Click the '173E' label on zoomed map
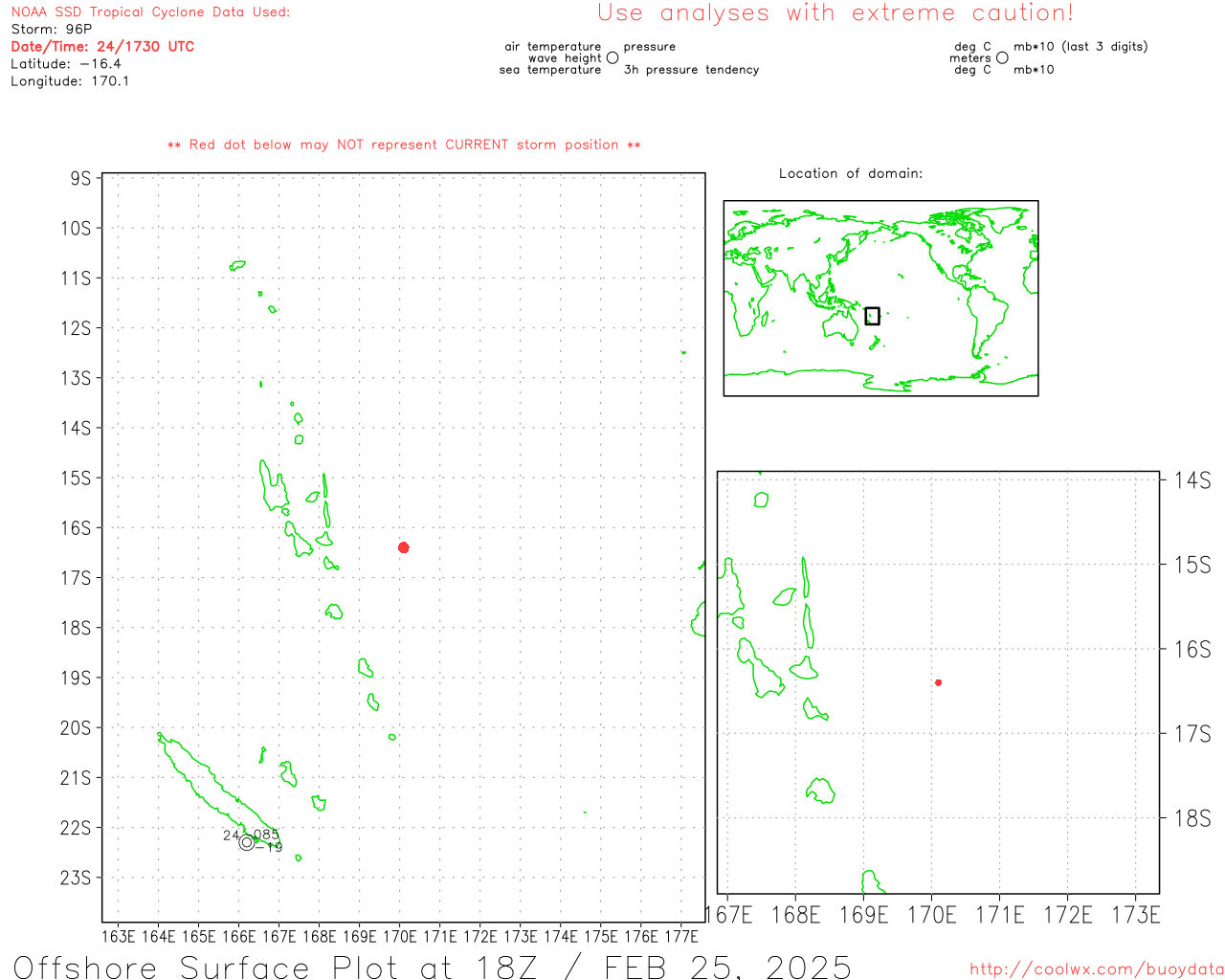 coord(1136,915)
